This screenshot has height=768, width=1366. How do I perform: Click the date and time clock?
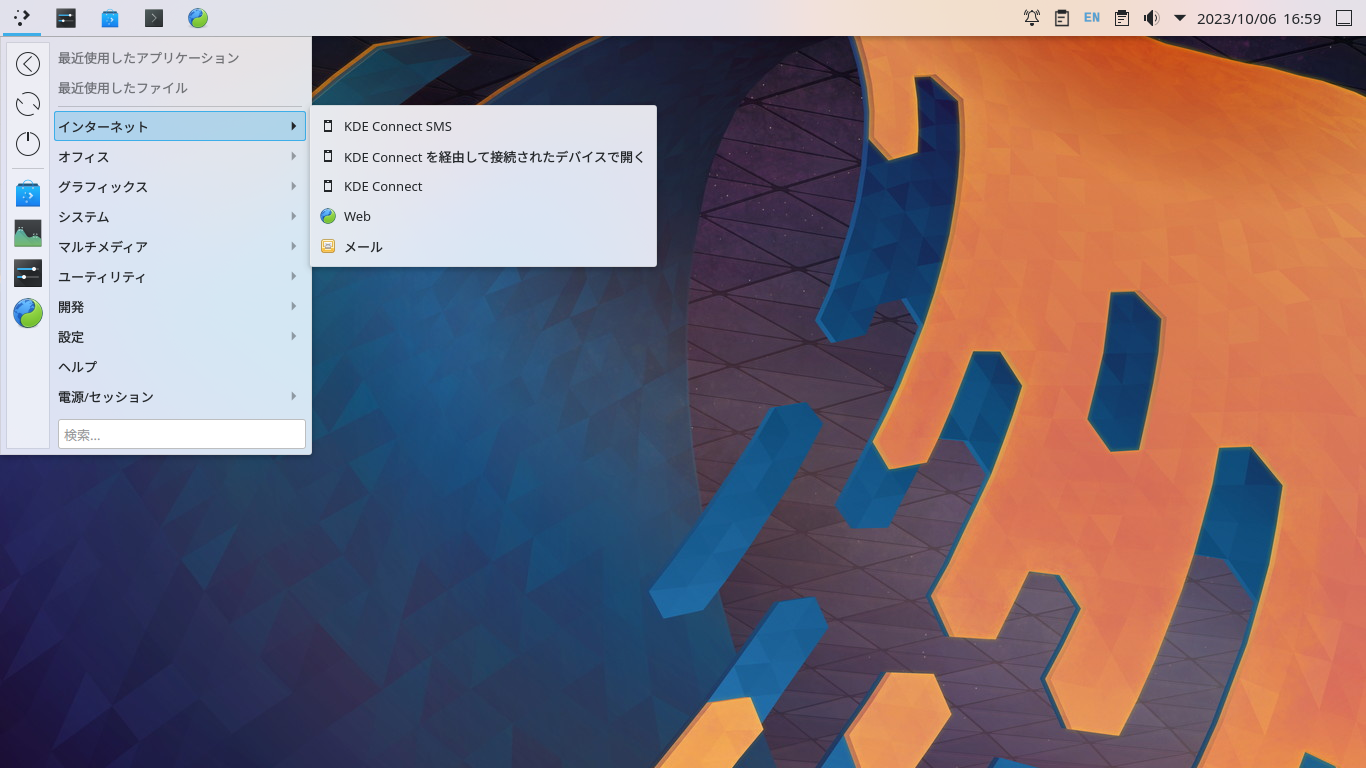[x=1259, y=18]
